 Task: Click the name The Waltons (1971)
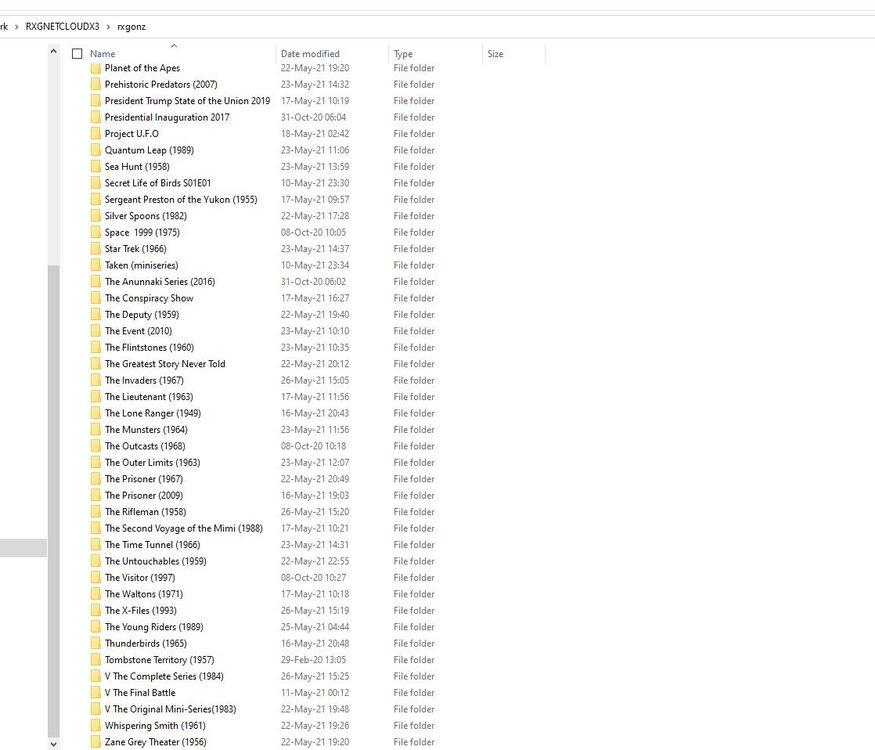coord(144,594)
